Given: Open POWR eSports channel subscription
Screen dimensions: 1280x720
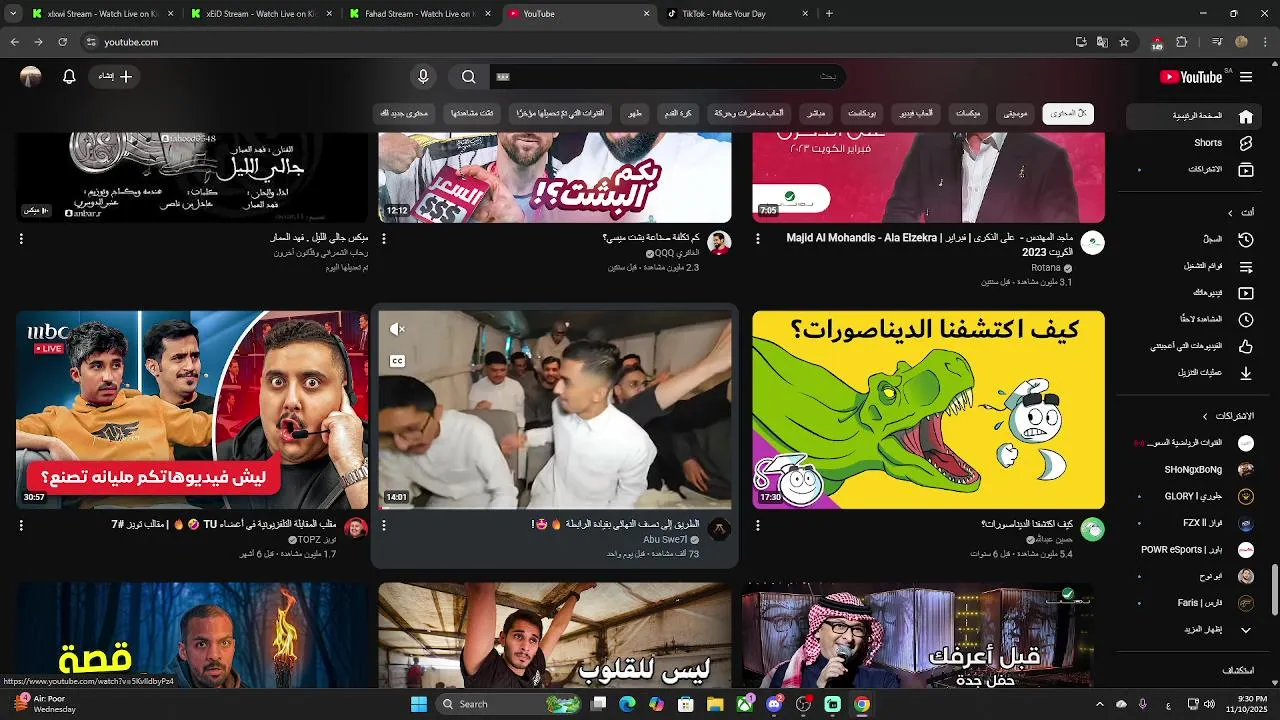Looking at the screenshot, I should 1193,550.
